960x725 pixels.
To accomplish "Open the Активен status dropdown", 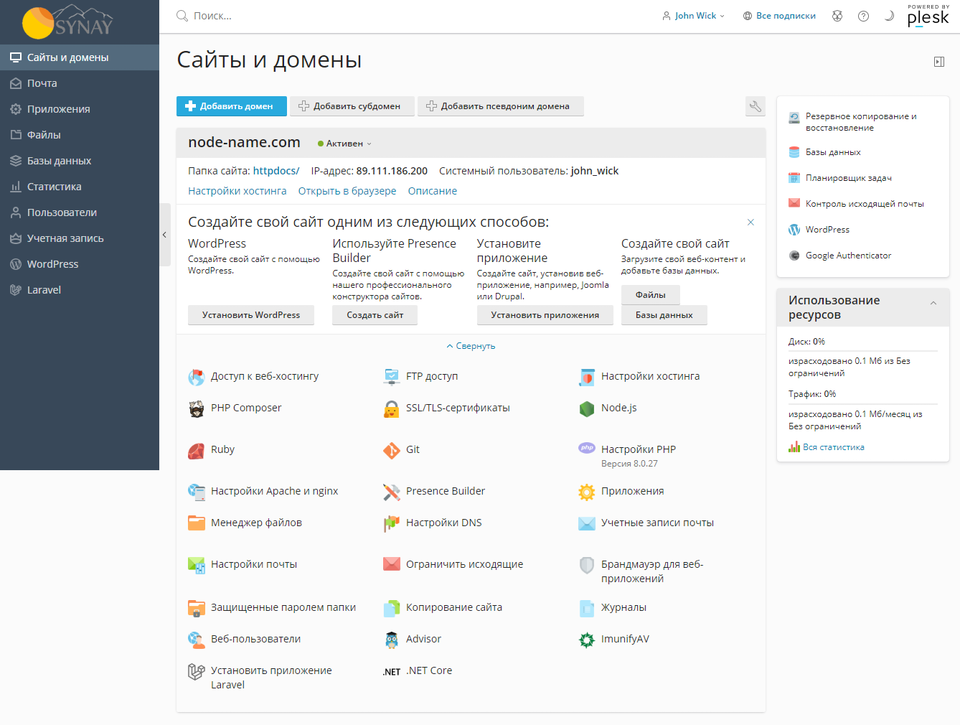I will pos(345,143).
